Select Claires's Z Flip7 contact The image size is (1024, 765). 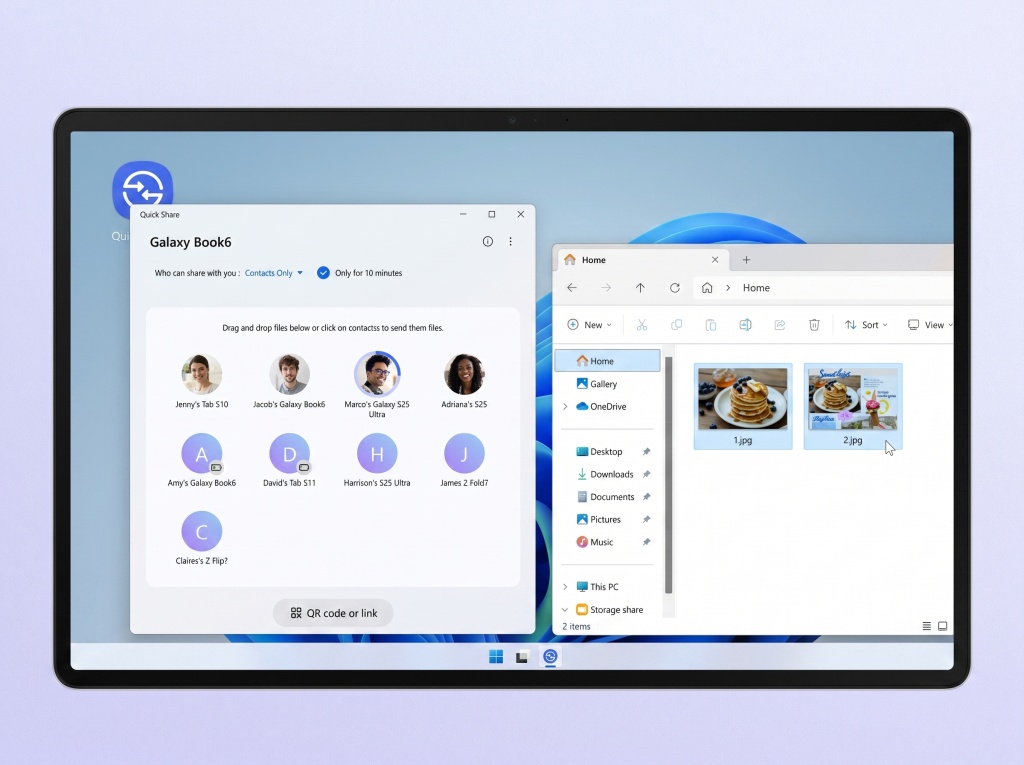[x=202, y=538]
